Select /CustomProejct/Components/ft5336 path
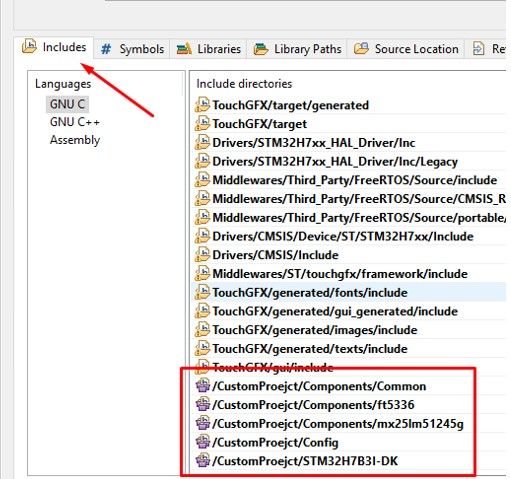 click(x=313, y=405)
